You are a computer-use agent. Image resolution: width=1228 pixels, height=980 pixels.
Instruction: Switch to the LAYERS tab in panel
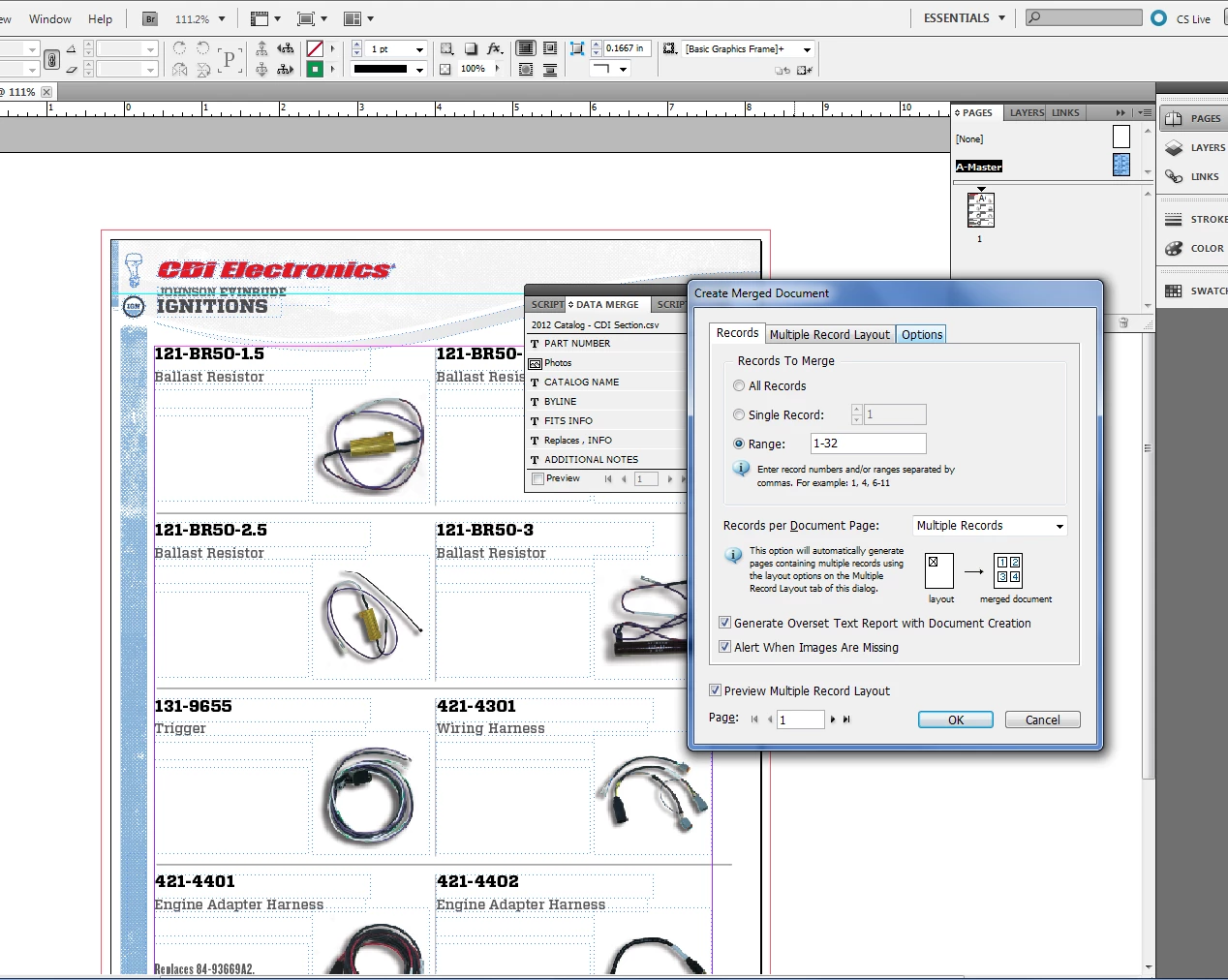(1027, 112)
